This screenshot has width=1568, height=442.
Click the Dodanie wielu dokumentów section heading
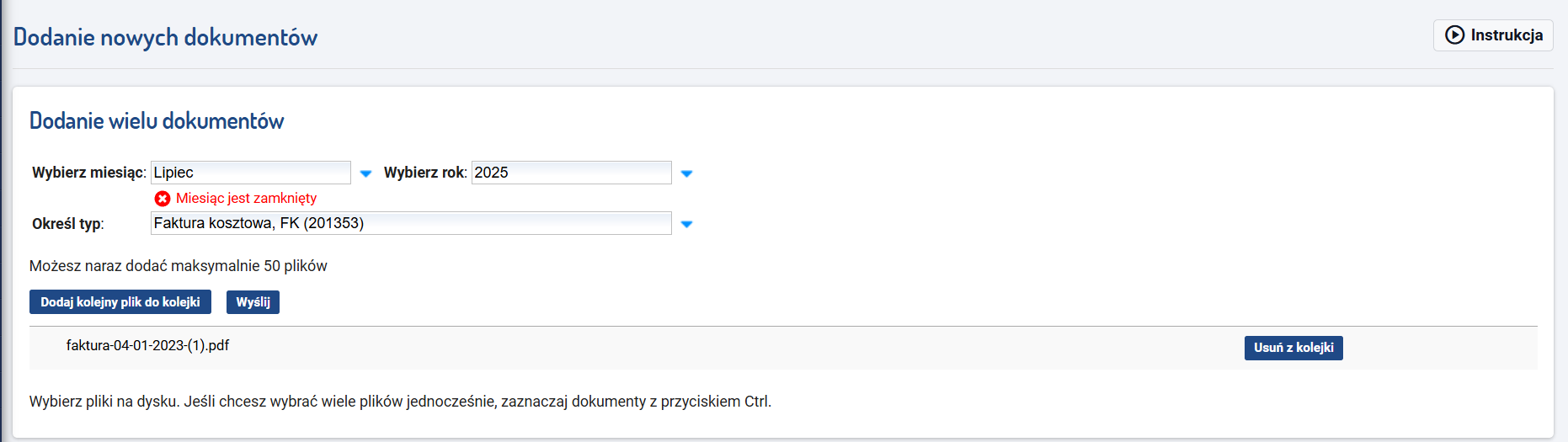(157, 121)
